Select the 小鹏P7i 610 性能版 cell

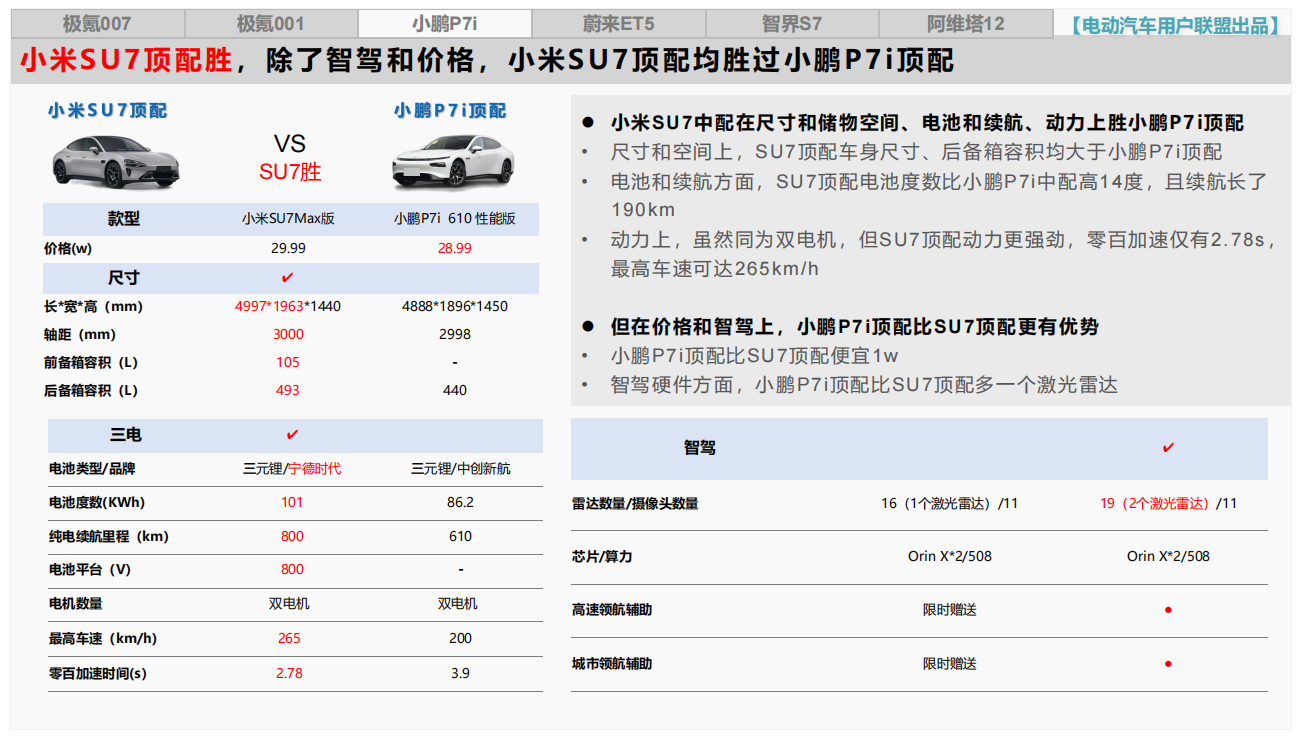[x=455, y=218]
